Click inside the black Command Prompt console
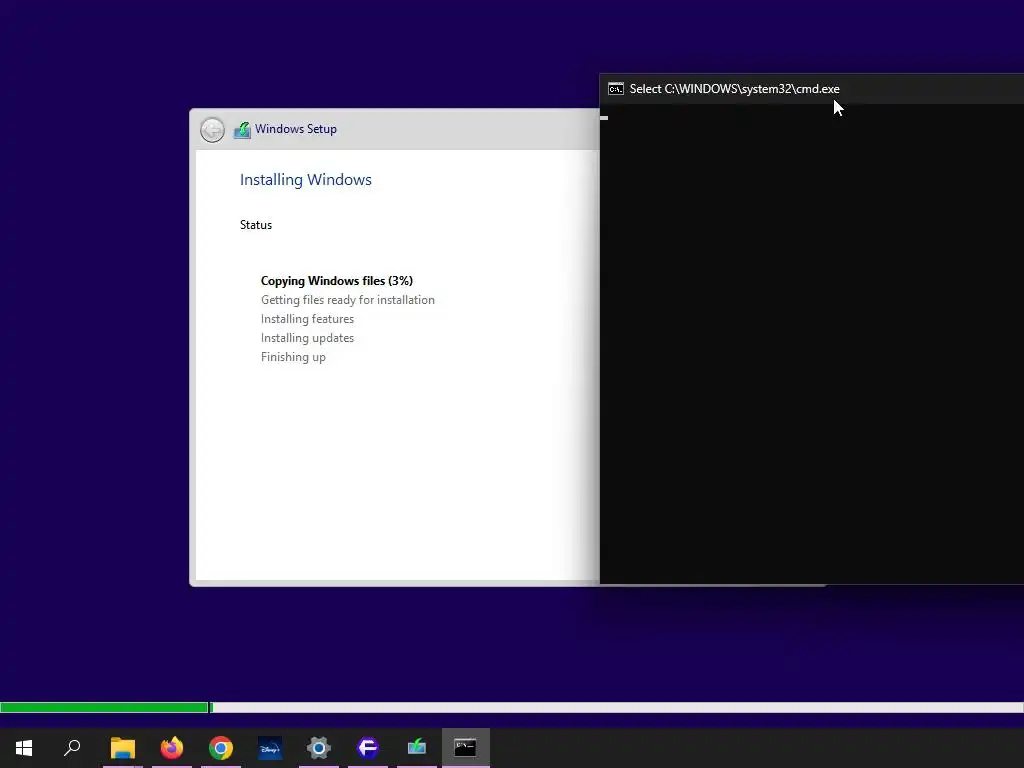Viewport: 1024px width, 768px height. [812, 344]
